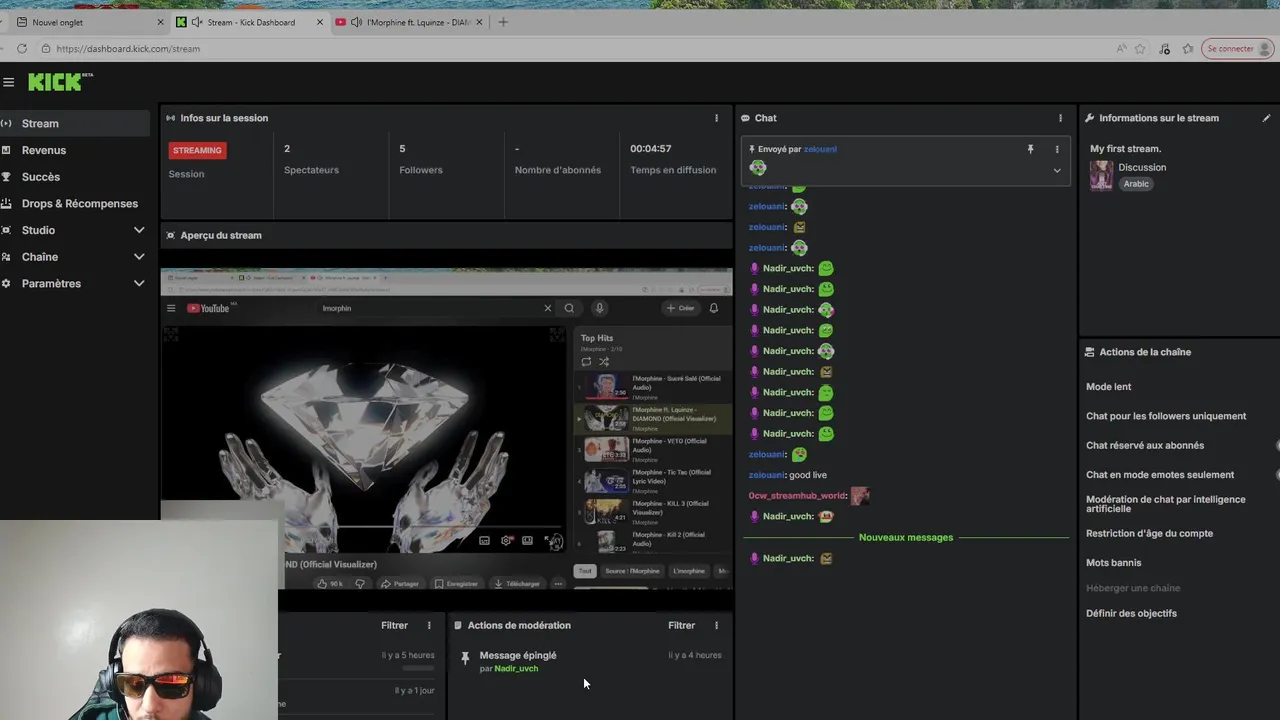Open Restriction d'âge du compte
This screenshot has height=720, width=1280.
[x=1149, y=533]
